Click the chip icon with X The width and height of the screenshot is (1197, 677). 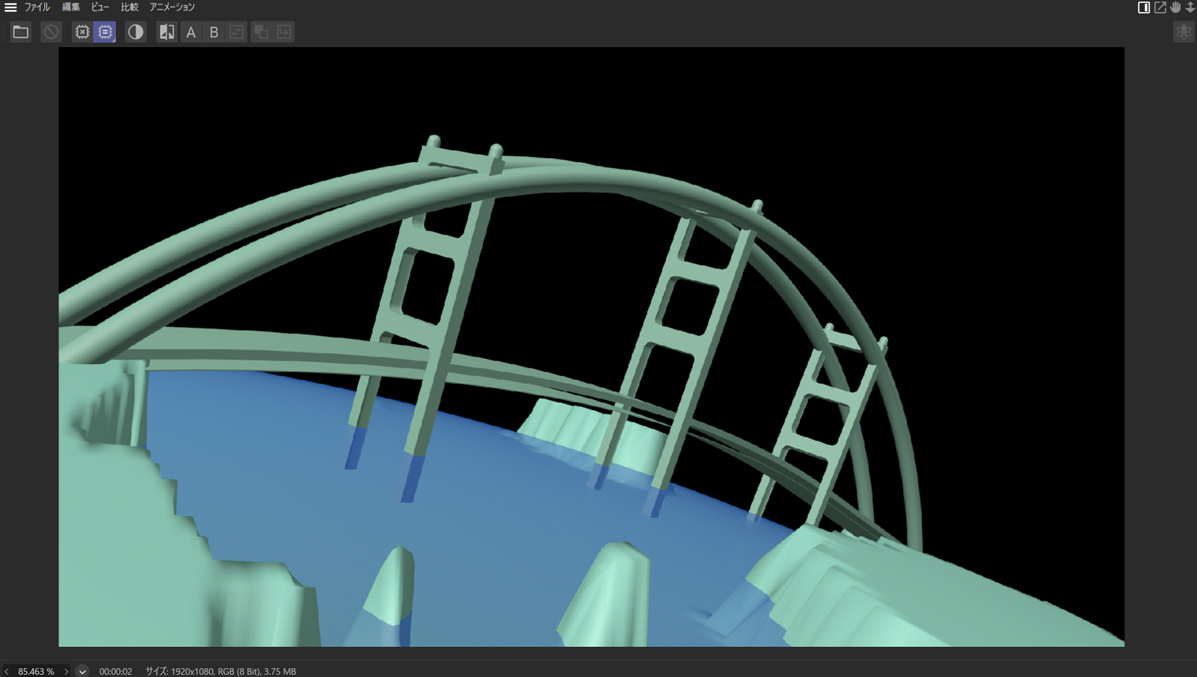(82, 32)
